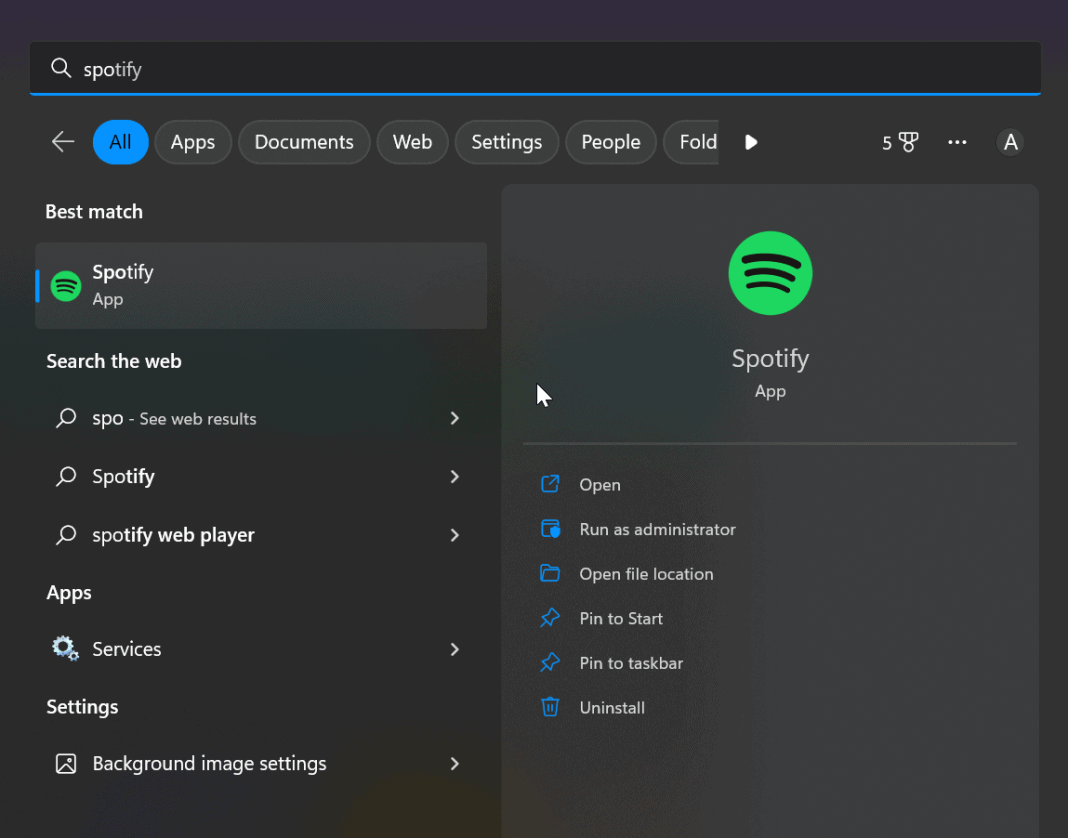Expand the Services result chevron

(x=455, y=649)
